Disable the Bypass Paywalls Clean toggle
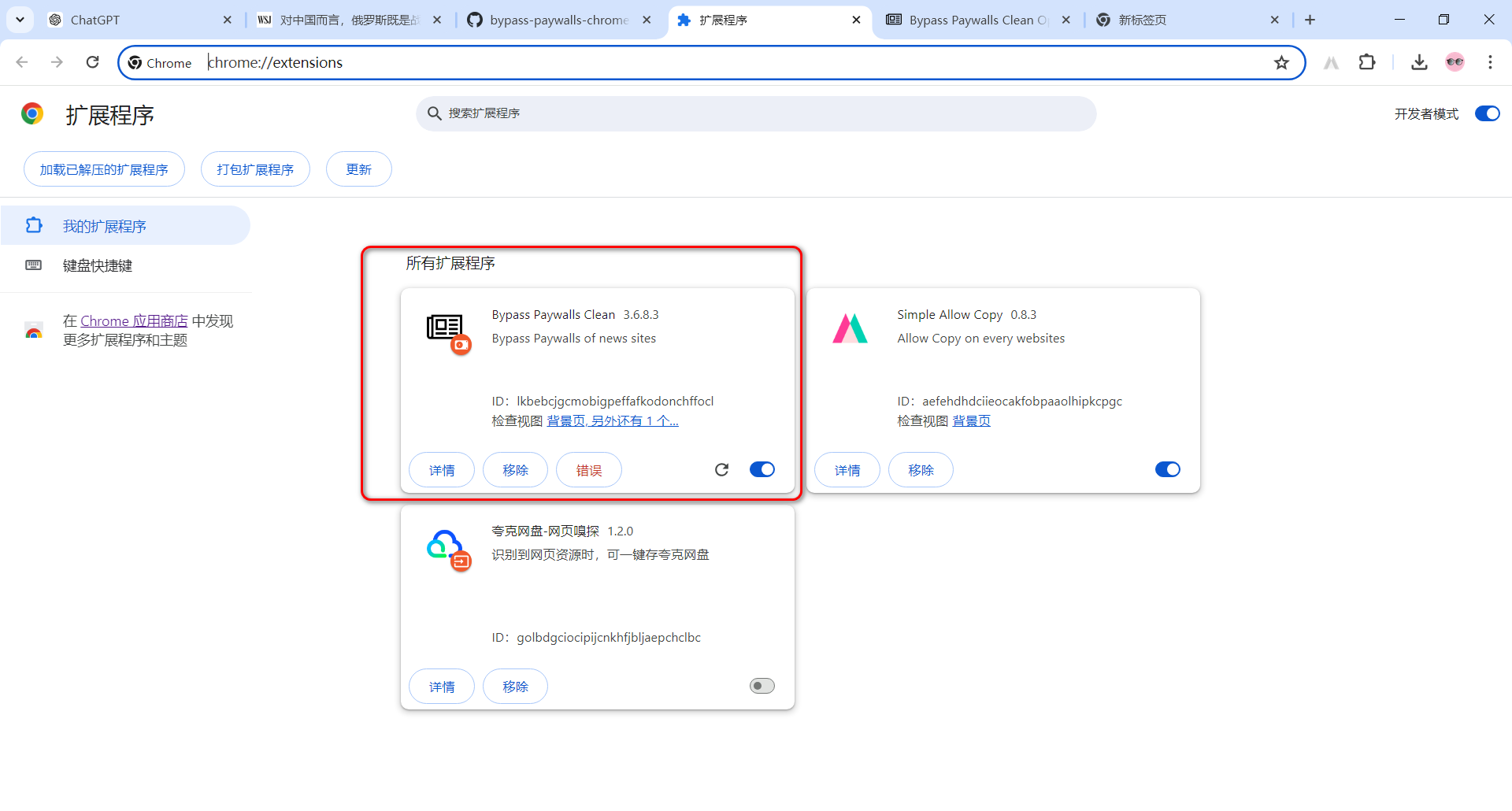Viewport: 1512px width, 811px height. 762,469
